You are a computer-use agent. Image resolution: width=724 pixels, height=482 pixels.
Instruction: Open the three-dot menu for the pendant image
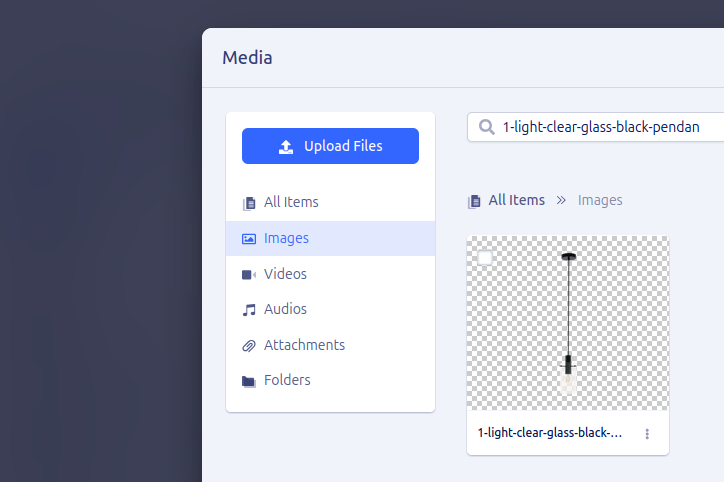(647, 434)
